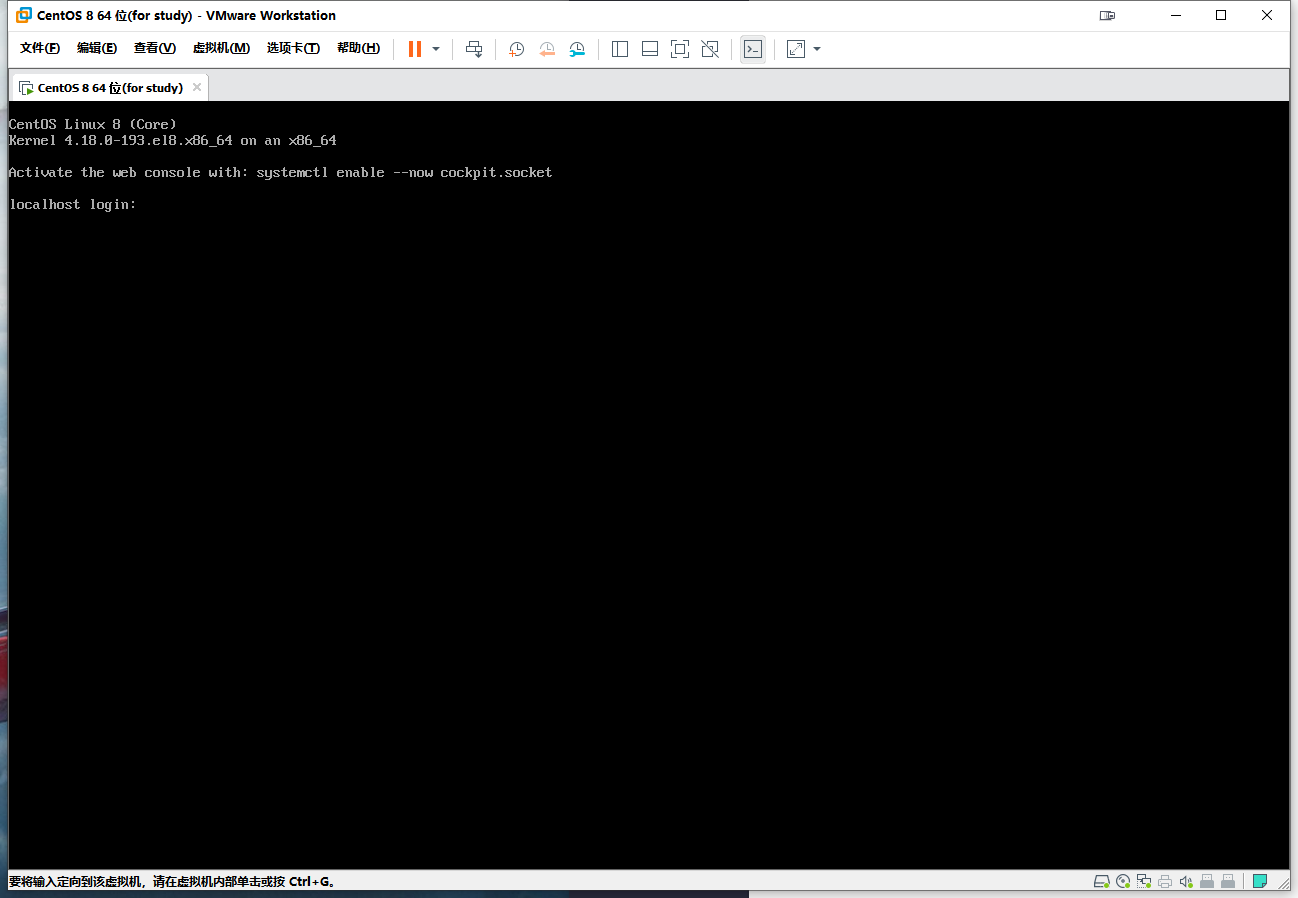Take a snapshot of this virtual machine
Image resolution: width=1298 pixels, height=898 pixels.
click(517, 49)
